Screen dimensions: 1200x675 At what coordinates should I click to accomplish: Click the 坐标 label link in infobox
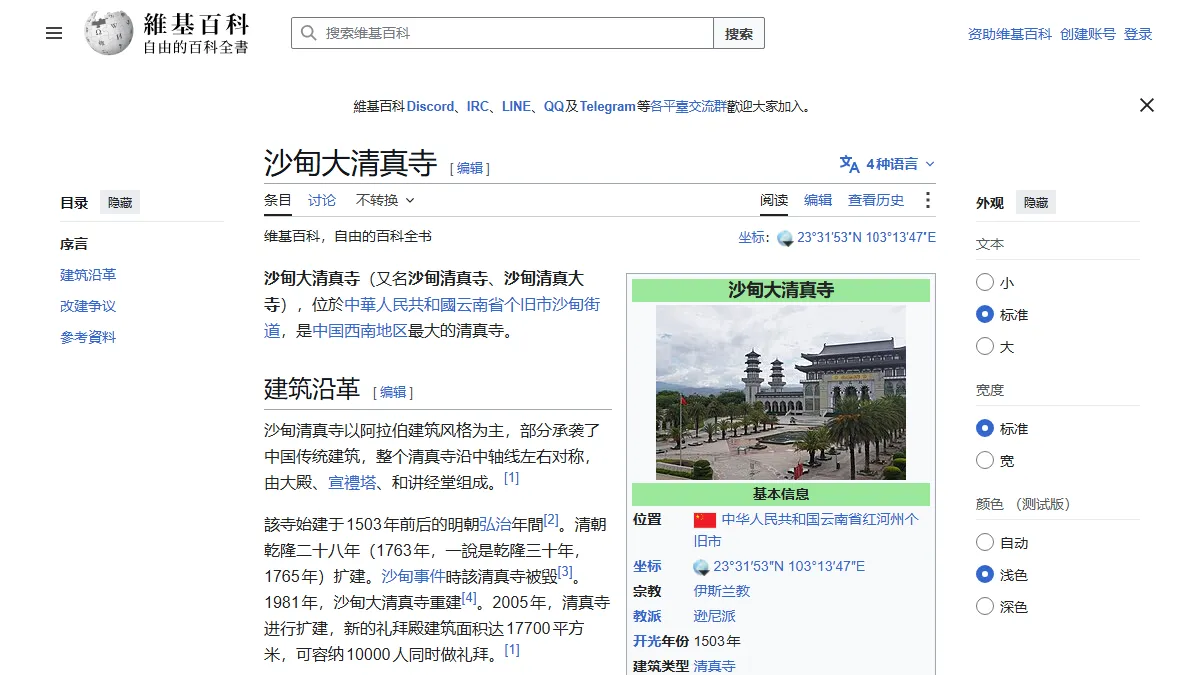click(647, 566)
